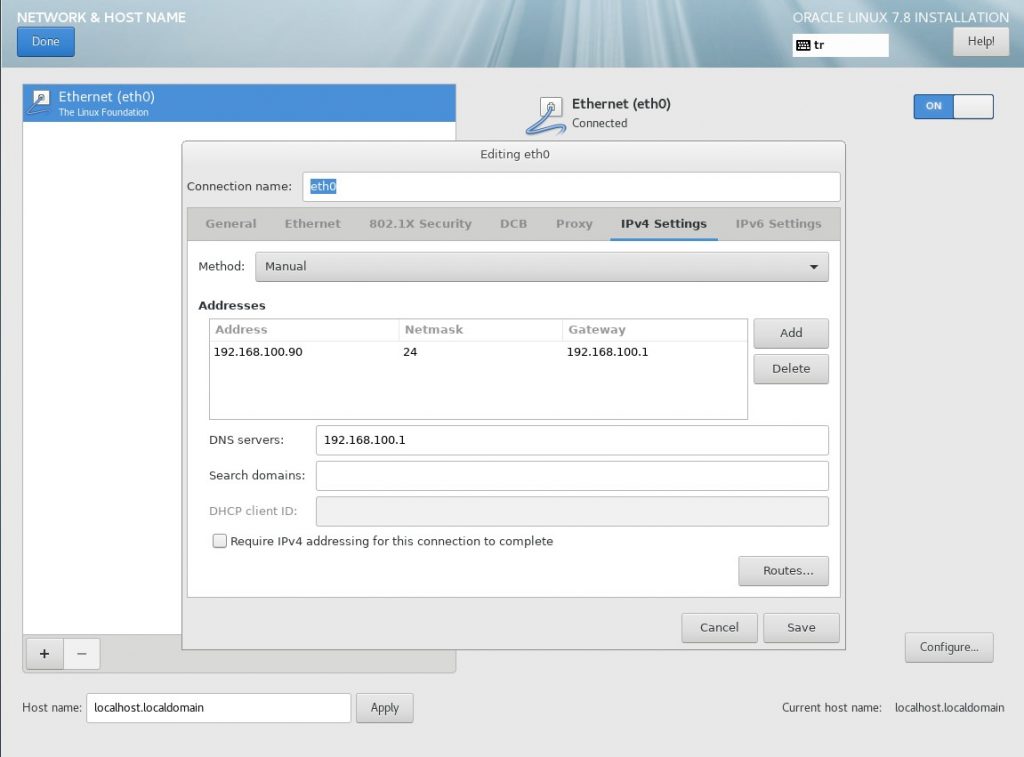Open the Proxy tab

(574, 223)
